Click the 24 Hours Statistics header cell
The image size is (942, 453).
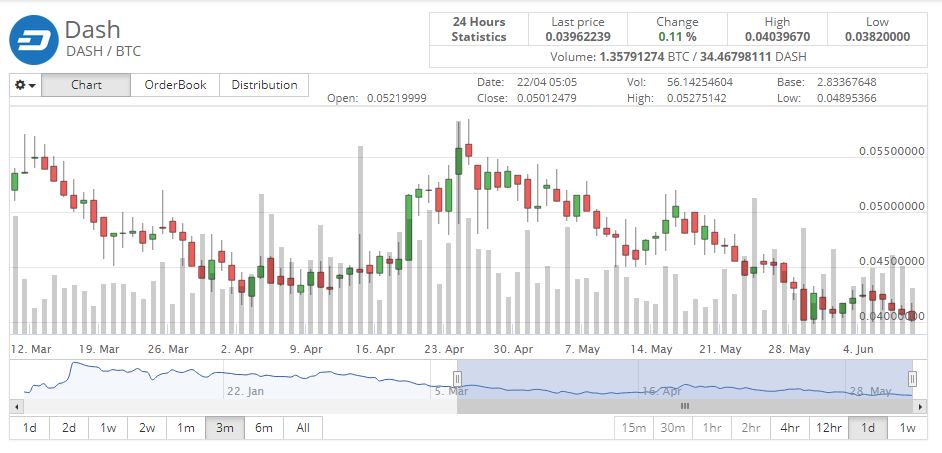[479, 29]
